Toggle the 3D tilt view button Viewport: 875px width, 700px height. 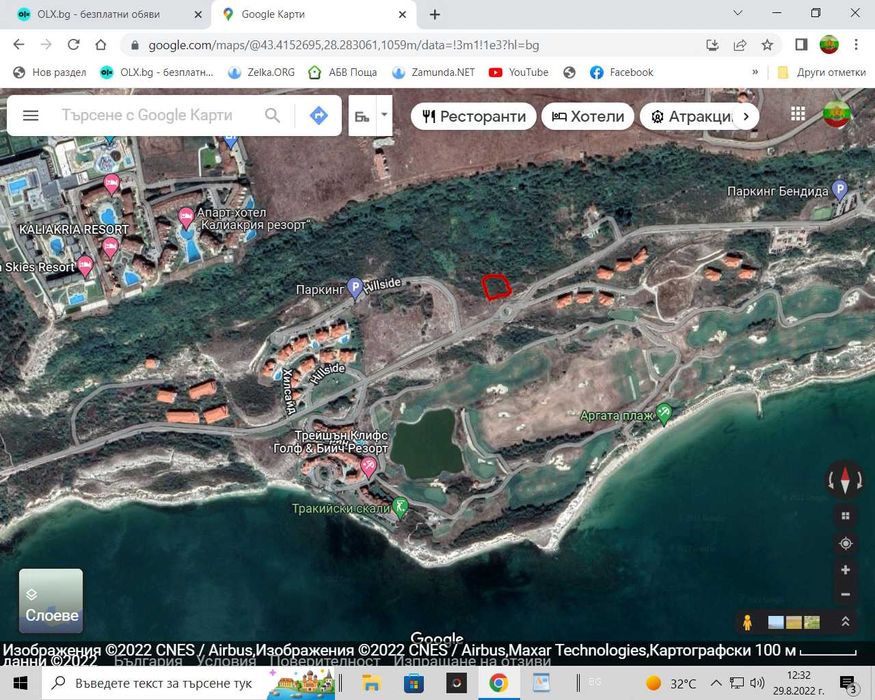click(x=845, y=516)
